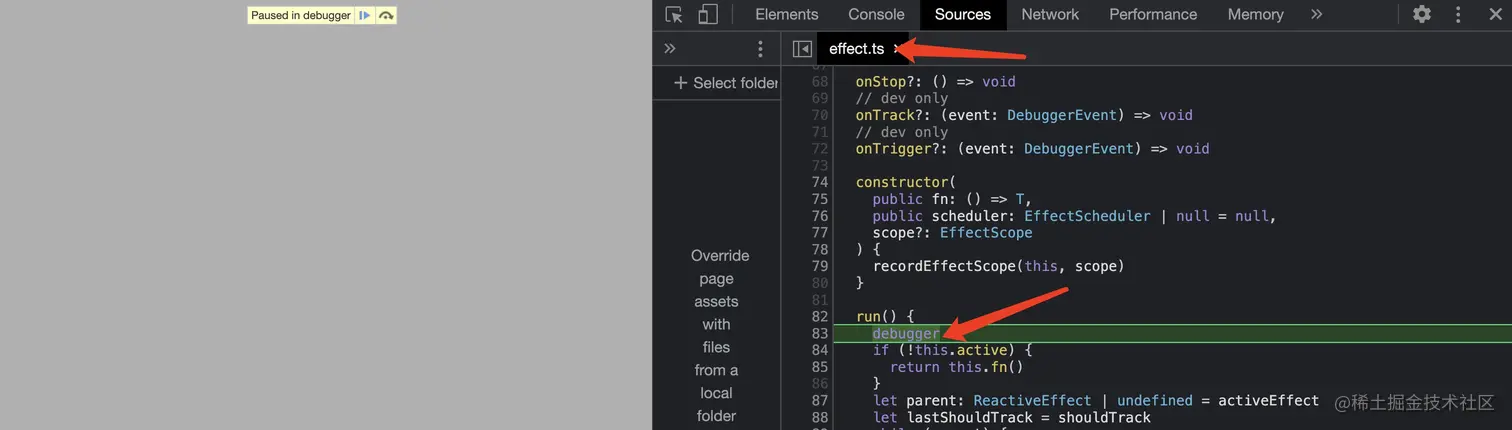The width and height of the screenshot is (1512, 430).
Task: Click the constructor( keyword line
Action: (x=906, y=182)
